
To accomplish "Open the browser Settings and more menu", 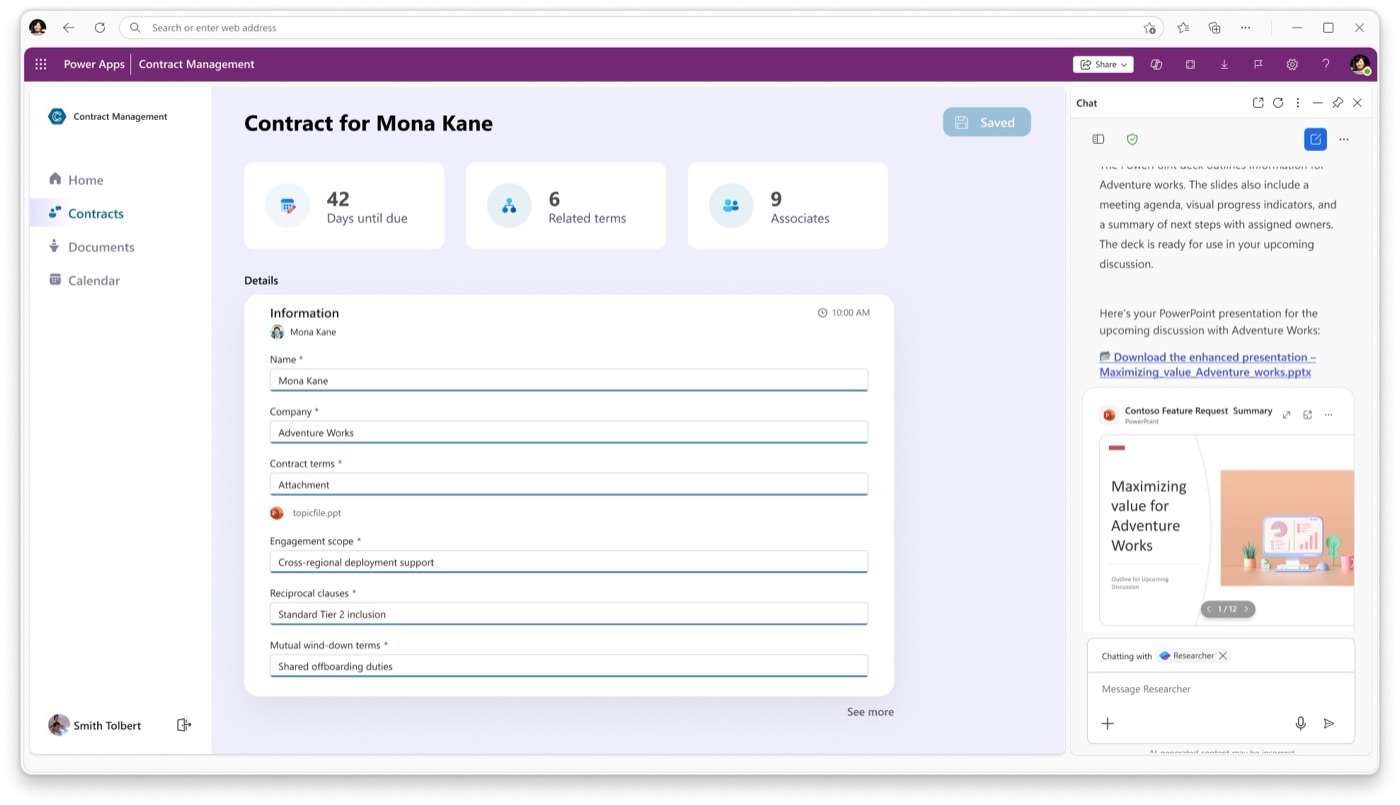I will tap(1245, 28).
